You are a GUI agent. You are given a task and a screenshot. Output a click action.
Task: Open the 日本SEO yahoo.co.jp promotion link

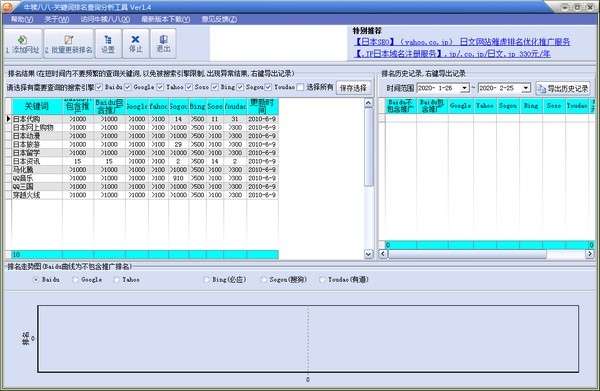(462, 42)
